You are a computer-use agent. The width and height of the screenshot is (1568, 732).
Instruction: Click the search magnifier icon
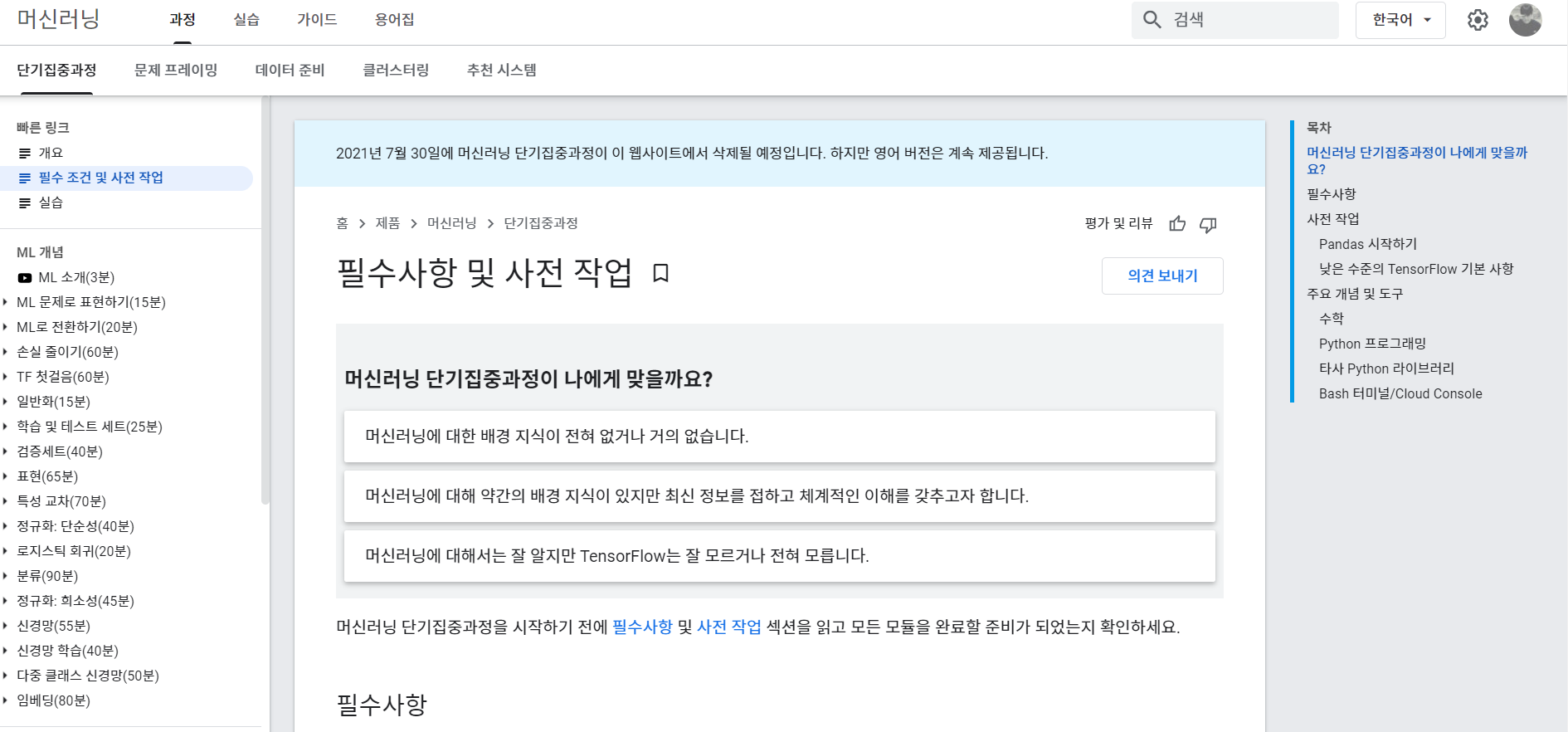[x=1152, y=20]
